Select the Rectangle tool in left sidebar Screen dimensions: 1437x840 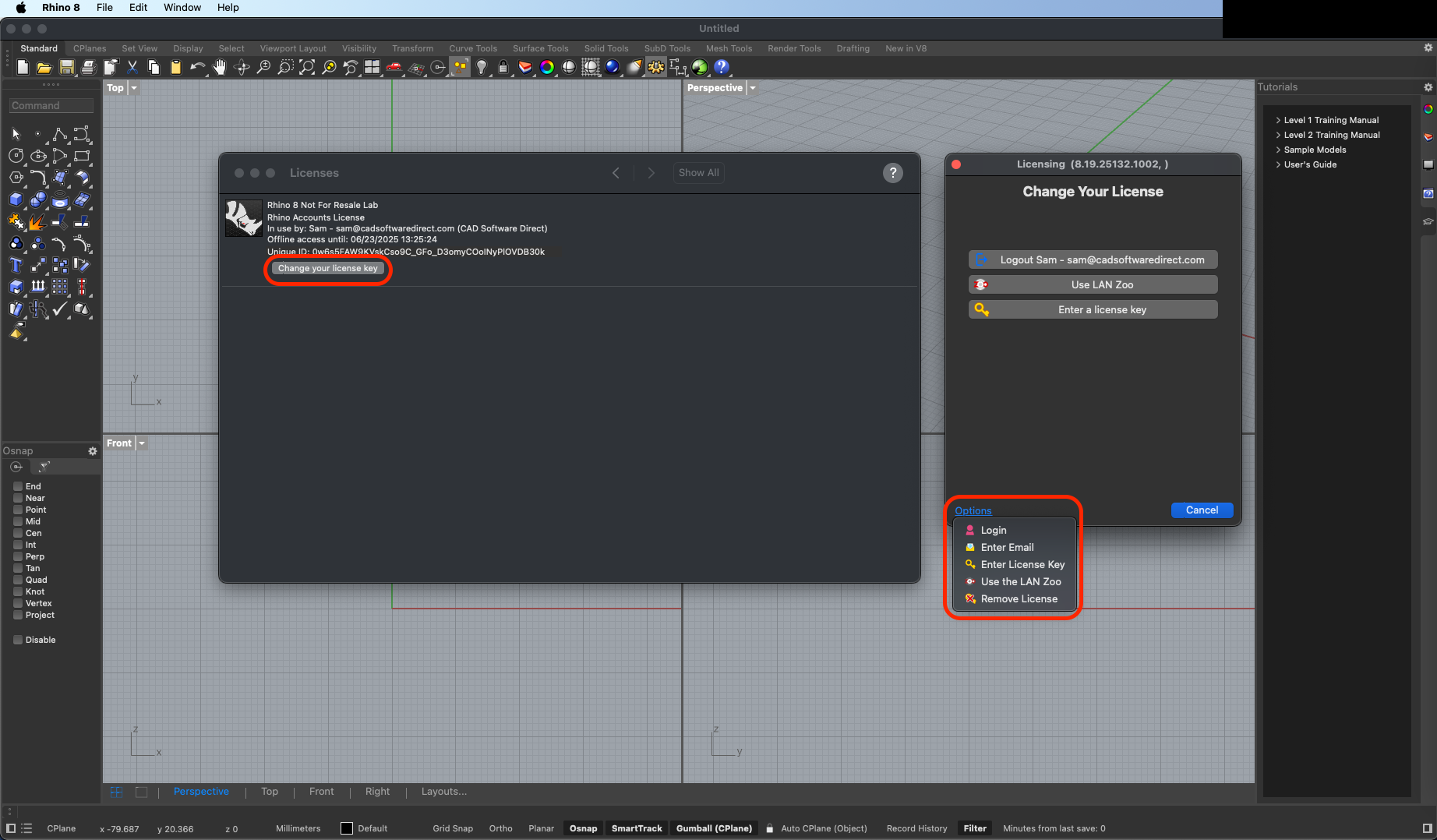click(x=82, y=156)
